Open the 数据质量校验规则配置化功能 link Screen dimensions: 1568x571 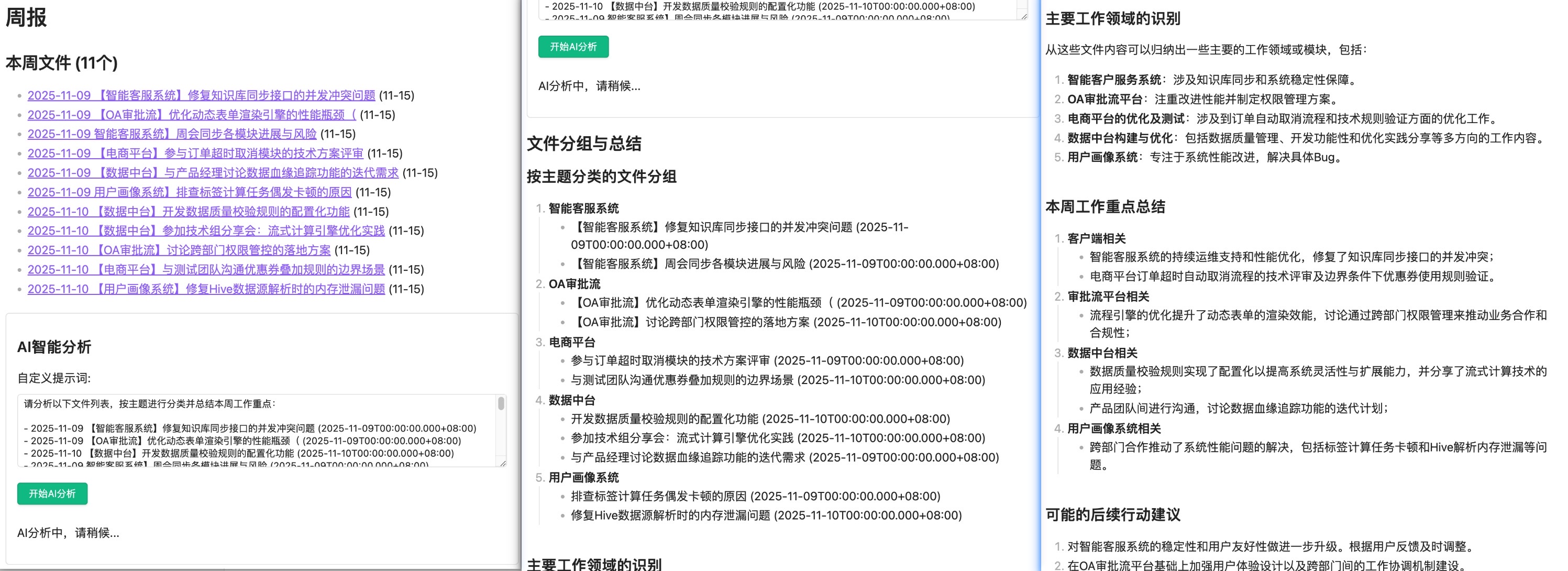tap(189, 211)
